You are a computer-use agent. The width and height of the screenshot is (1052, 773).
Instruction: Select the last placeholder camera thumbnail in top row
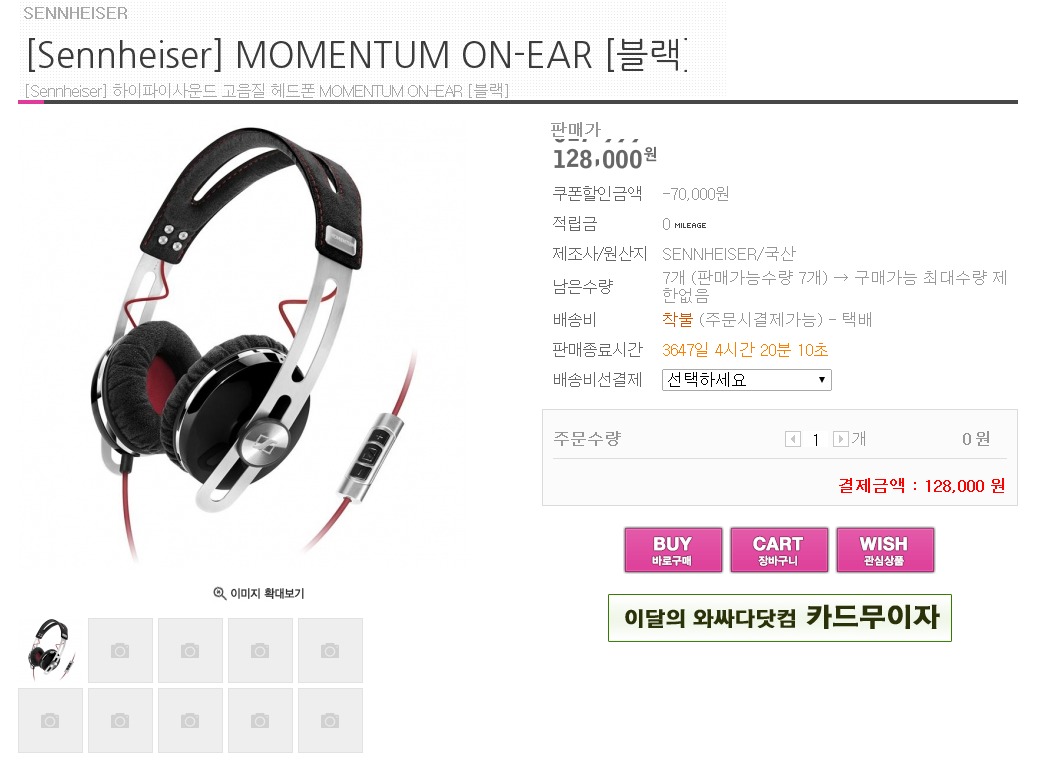pos(330,650)
